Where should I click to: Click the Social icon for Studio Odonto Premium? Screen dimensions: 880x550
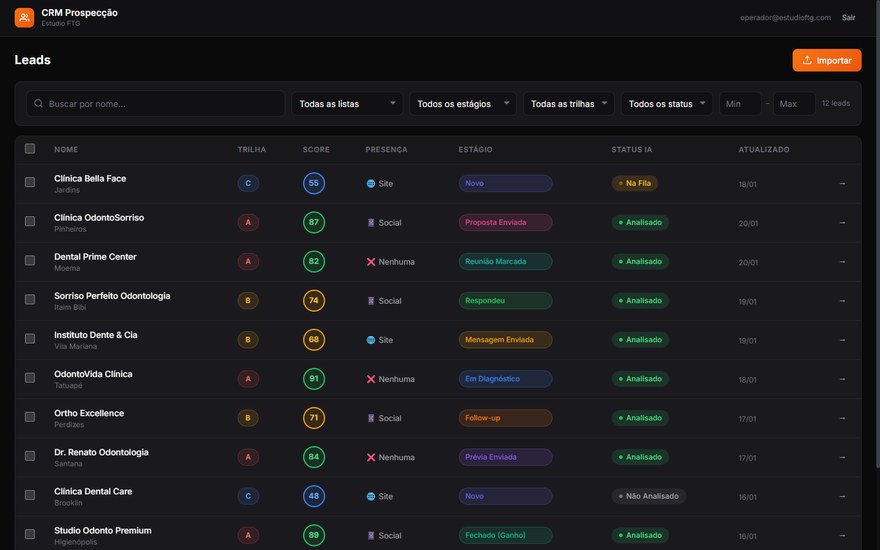370,535
